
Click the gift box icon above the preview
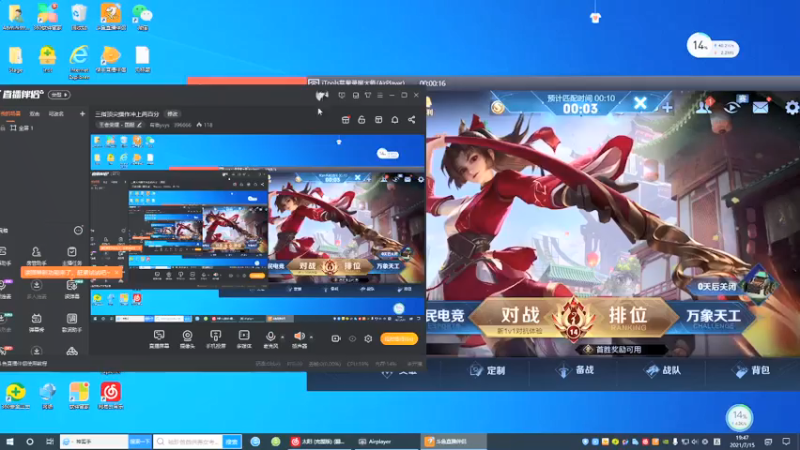345,119
